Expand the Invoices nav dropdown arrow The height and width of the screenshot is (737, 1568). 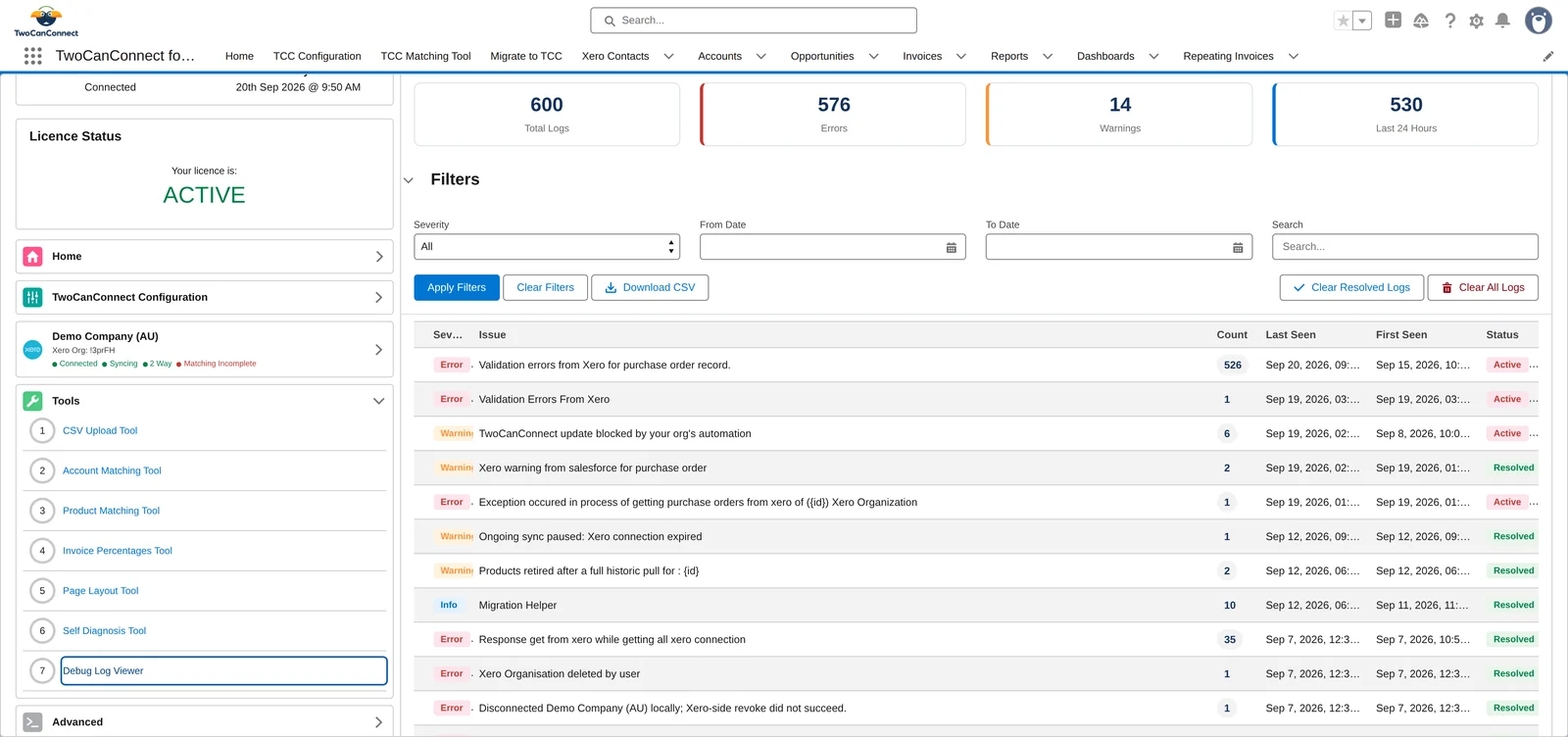point(960,57)
